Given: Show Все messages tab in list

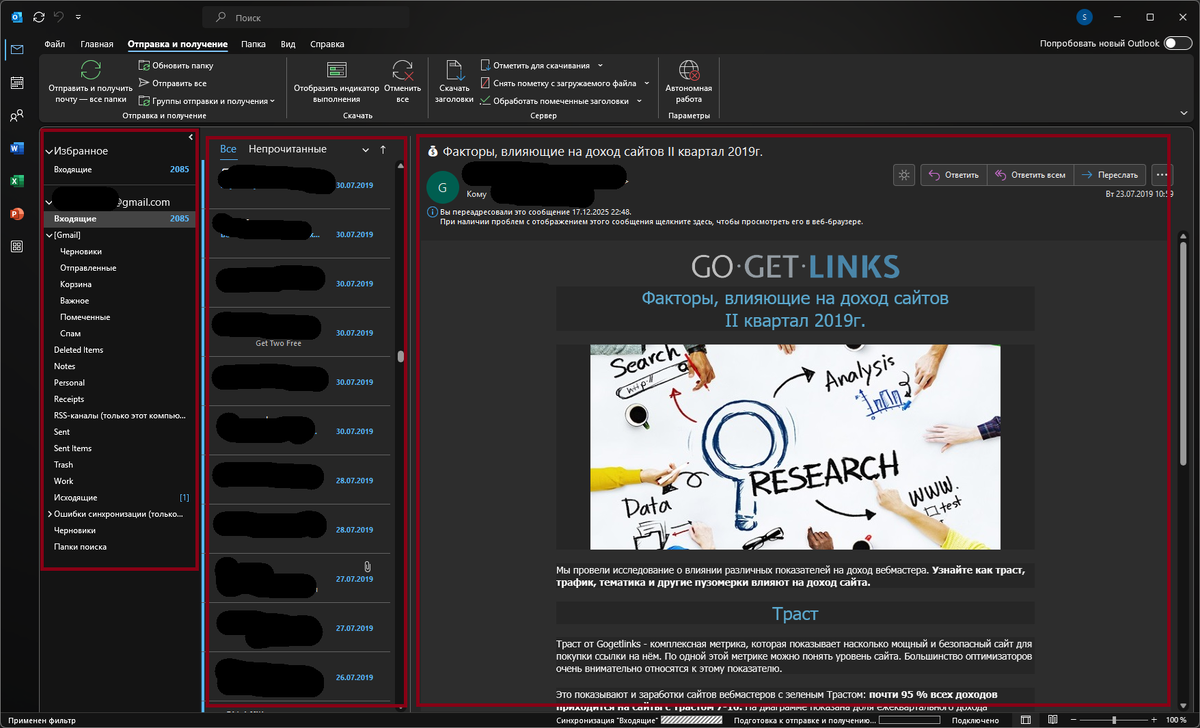Looking at the screenshot, I should tap(228, 149).
